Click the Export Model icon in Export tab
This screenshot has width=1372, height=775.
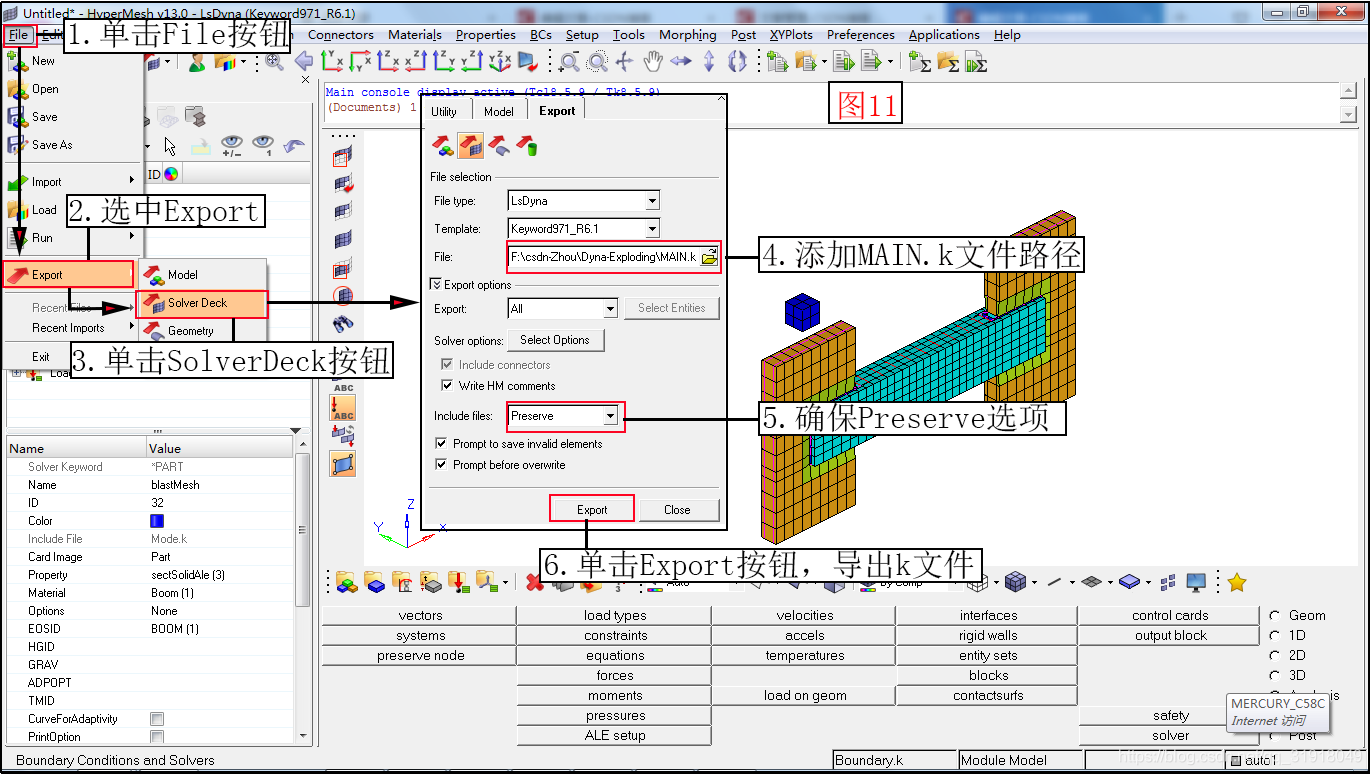tap(443, 147)
